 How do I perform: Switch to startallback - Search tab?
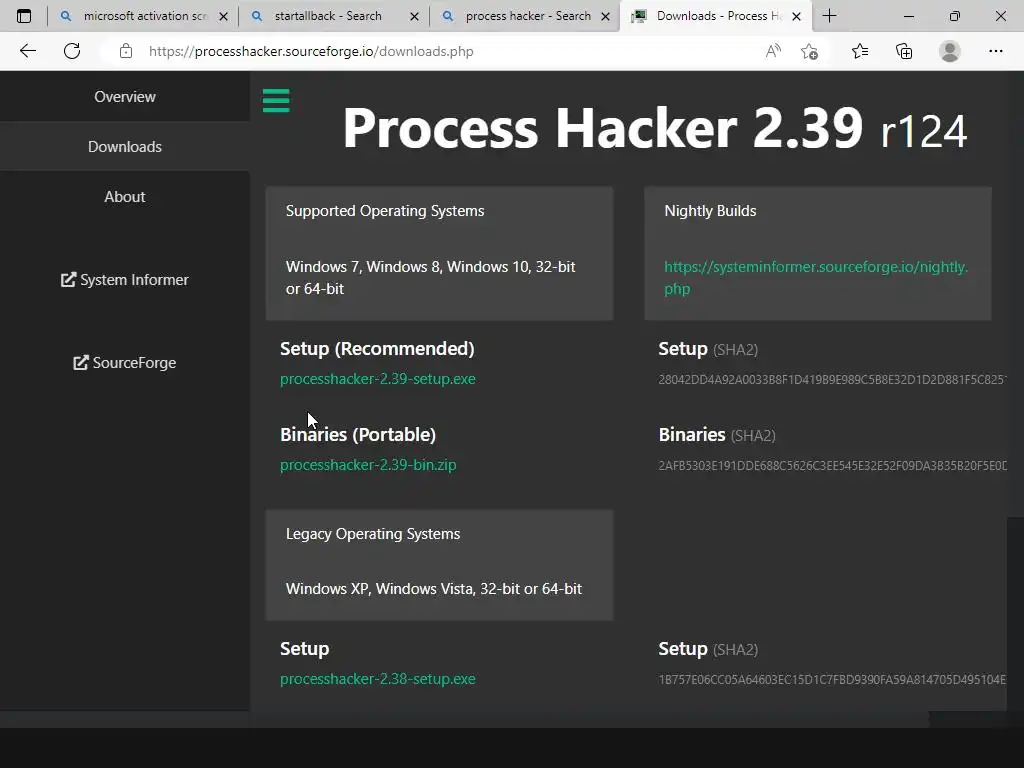334,16
